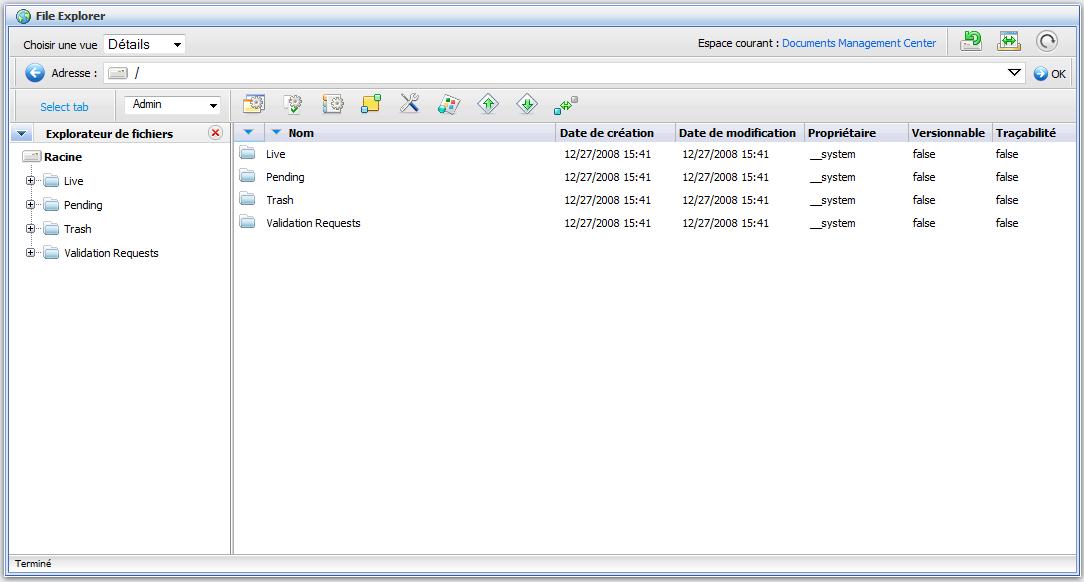
Task: Sort by Date de modification column header
Action: (737, 133)
